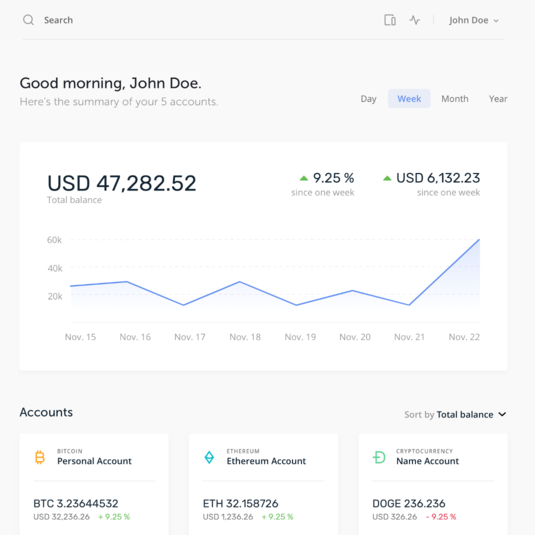Viewport: 535px width, 535px height.
Task: Switch to the Year range
Action: click(x=498, y=99)
